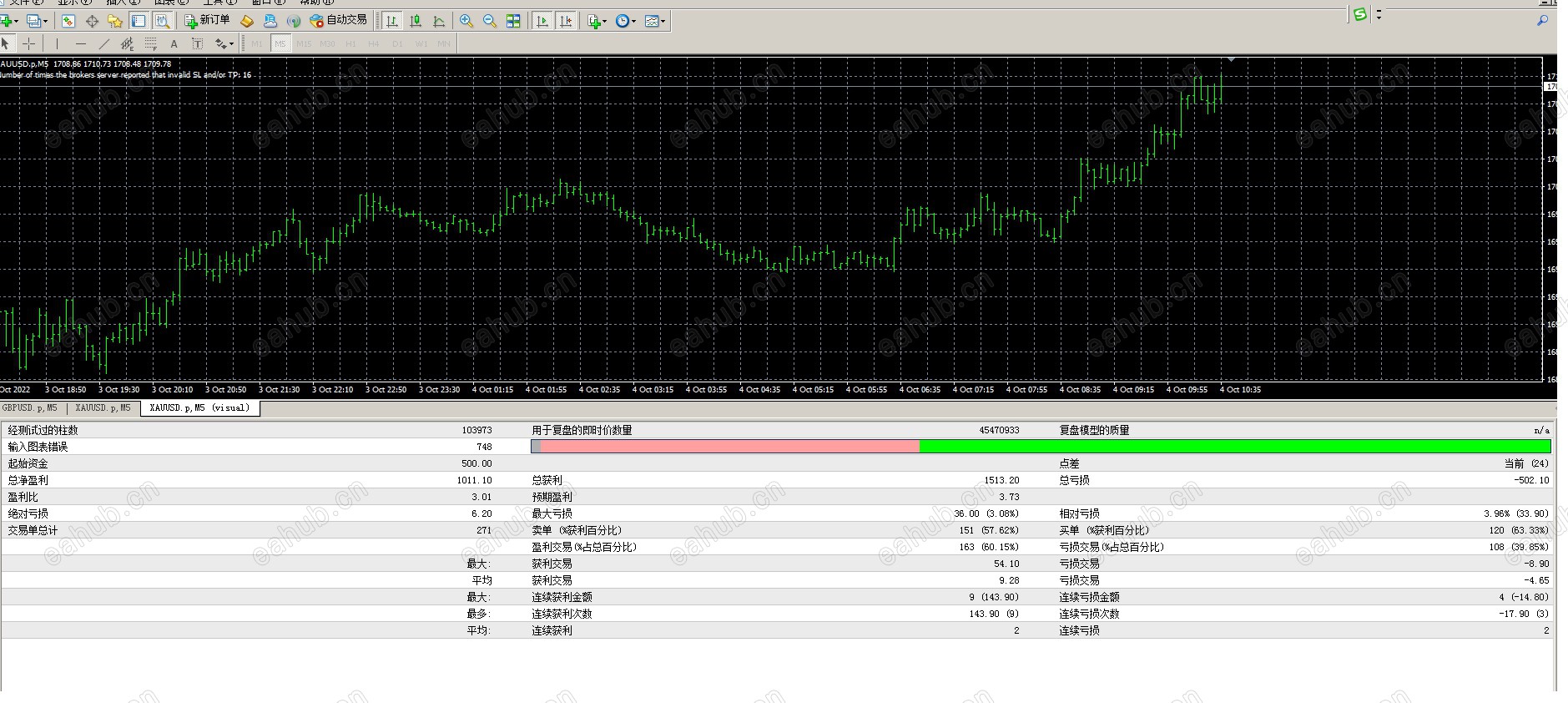Zoom out of the chart
1568x703 pixels.
pos(490,21)
